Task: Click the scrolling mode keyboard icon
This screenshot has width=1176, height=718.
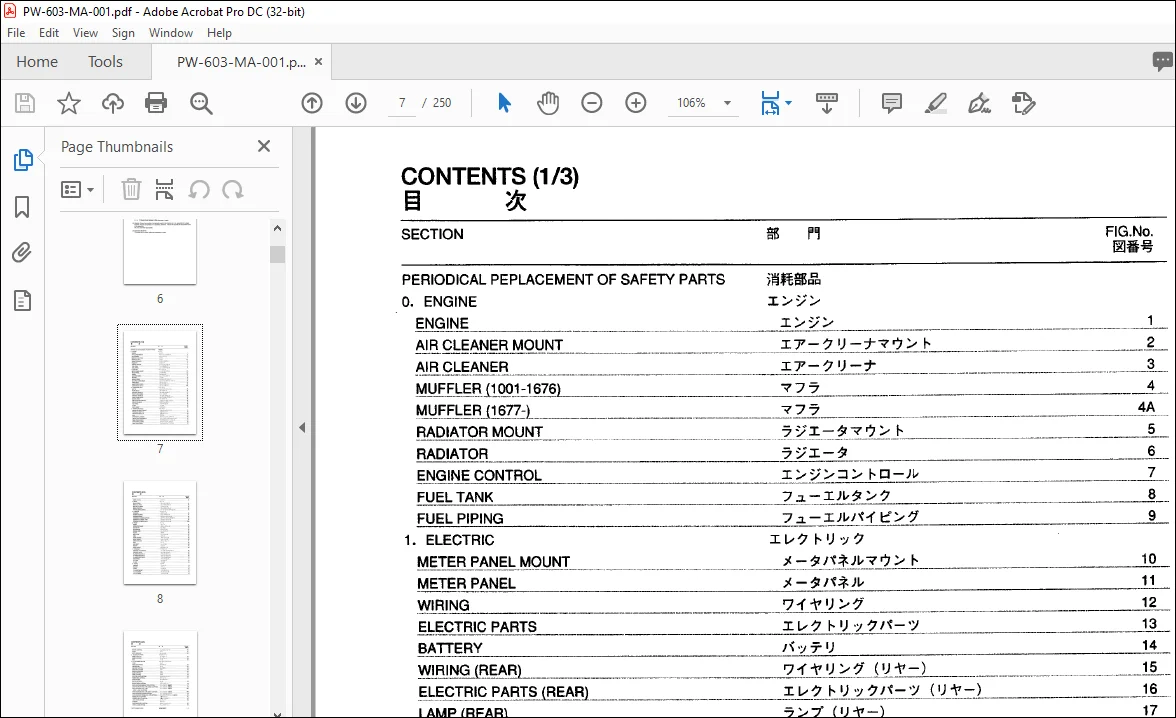Action: point(826,103)
